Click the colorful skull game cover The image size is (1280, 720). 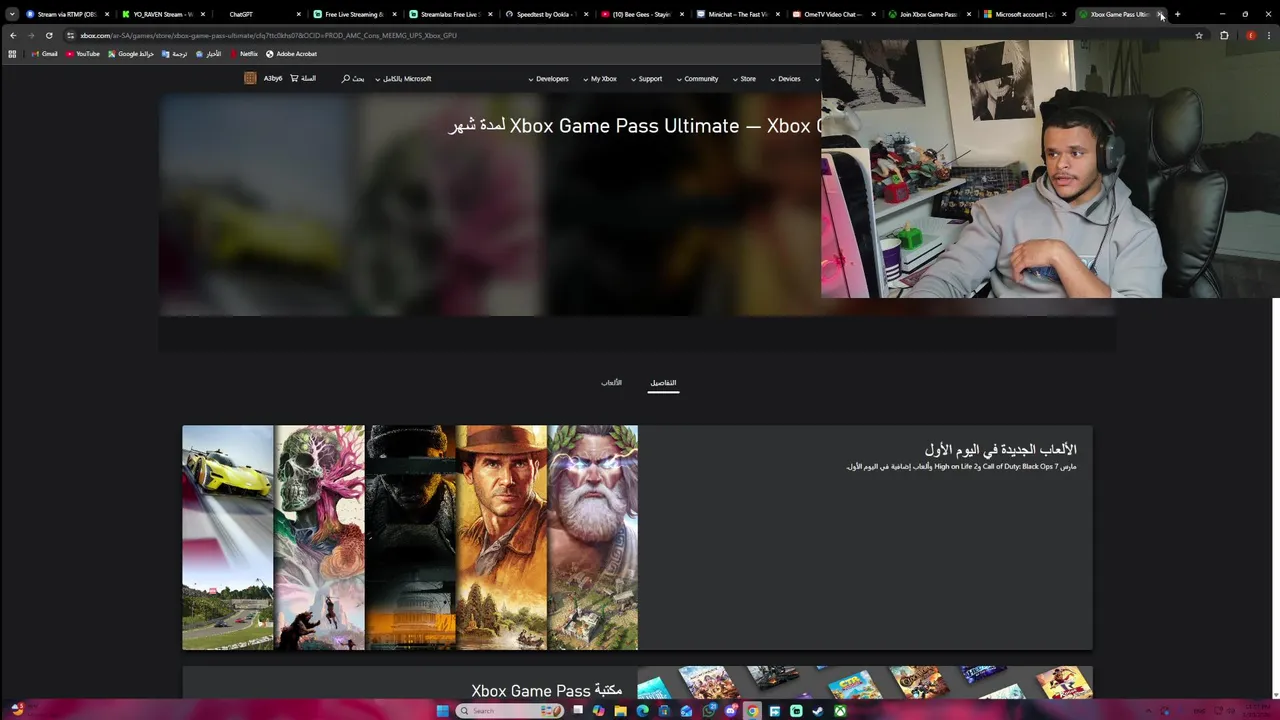click(x=320, y=537)
